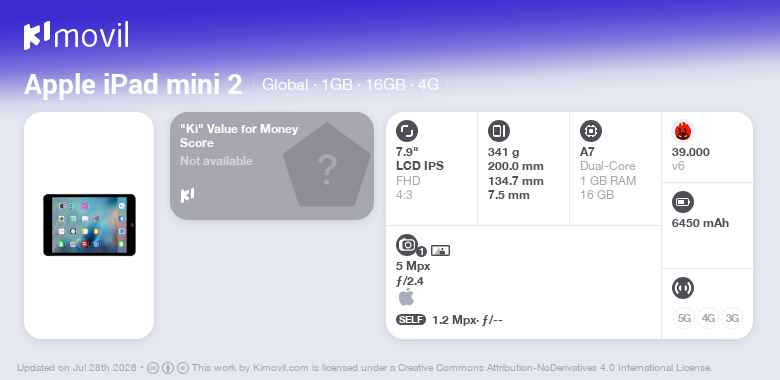
Task: Click the screen size display icon
Action: [407, 131]
